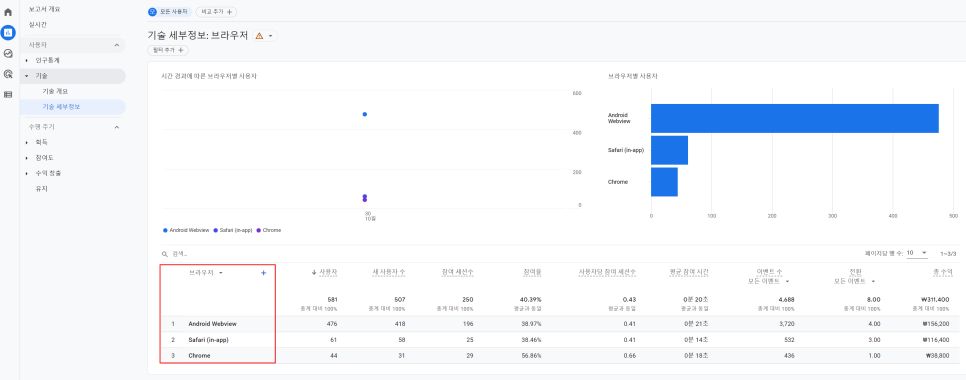Collapse the 수명 주기 sidebar section

[117, 127]
